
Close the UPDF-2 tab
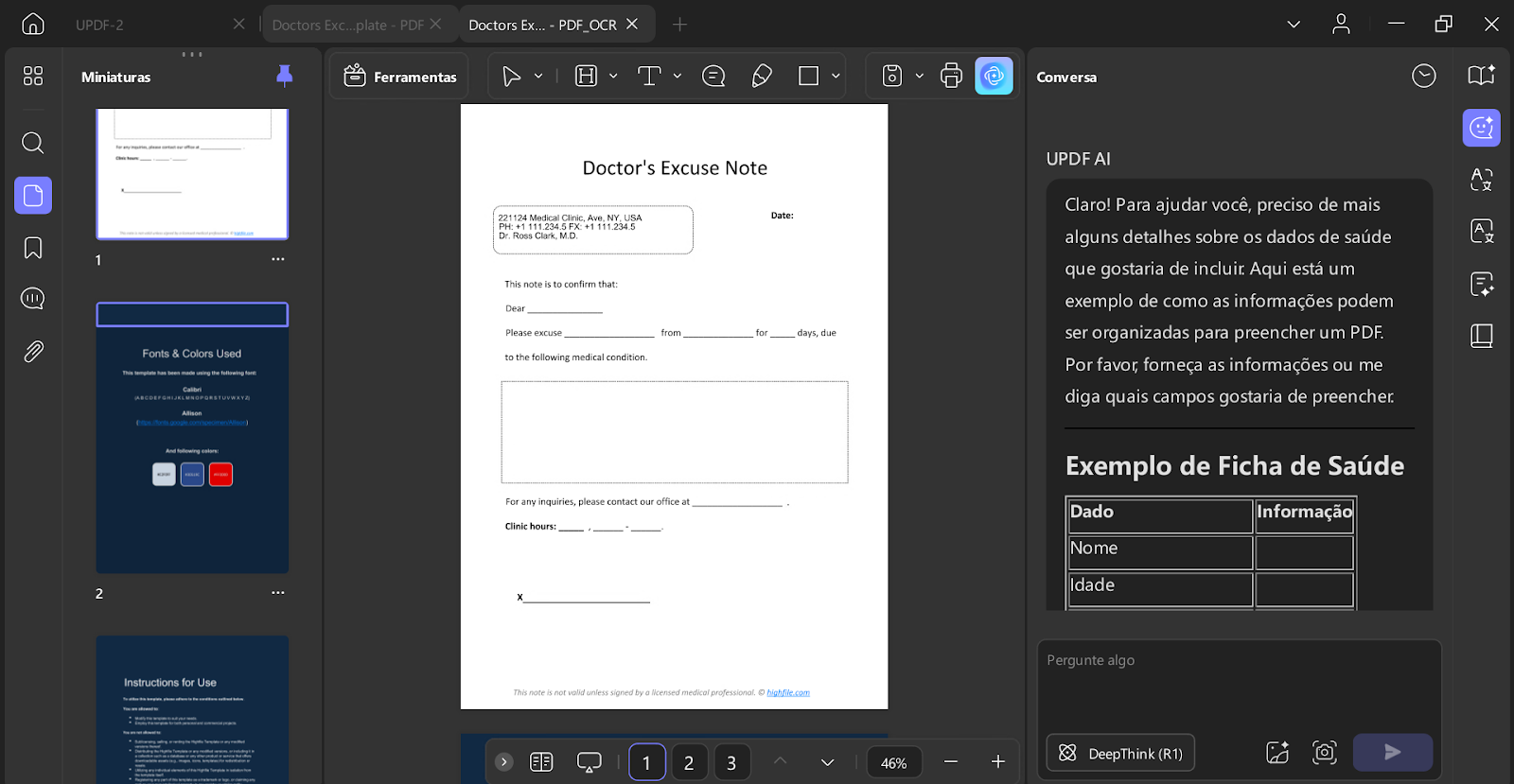[x=239, y=24]
